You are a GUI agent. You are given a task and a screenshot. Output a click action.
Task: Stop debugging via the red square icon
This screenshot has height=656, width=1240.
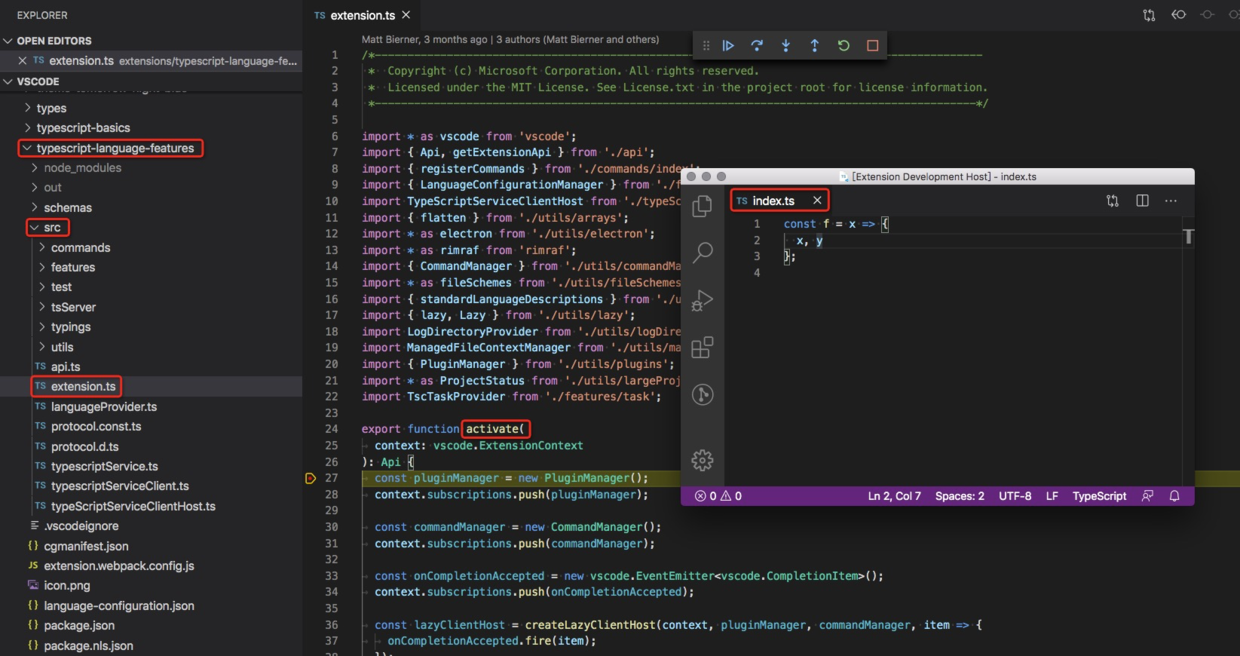(871, 45)
